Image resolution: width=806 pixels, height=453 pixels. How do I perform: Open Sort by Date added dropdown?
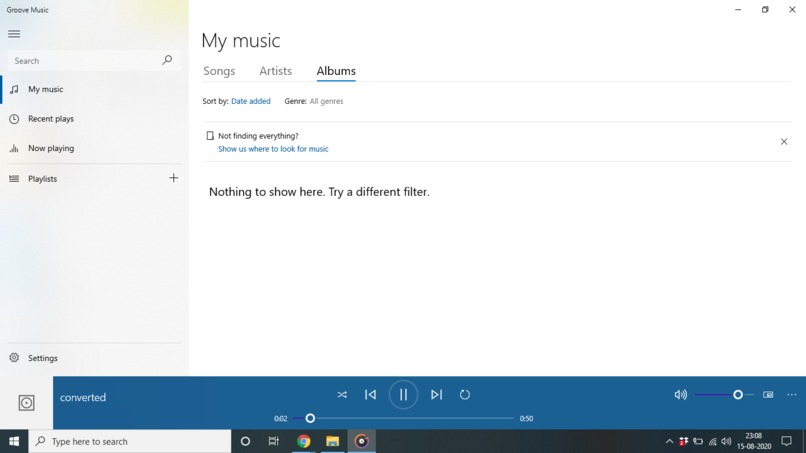coord(251,101)
